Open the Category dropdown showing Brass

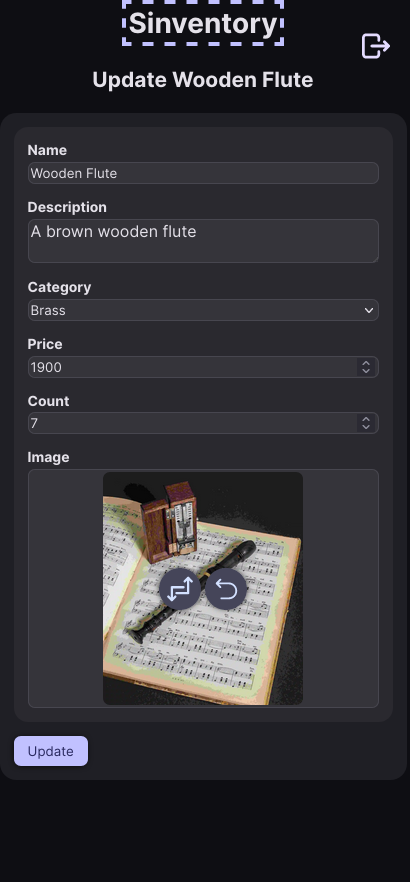click(x=203, y=310)
